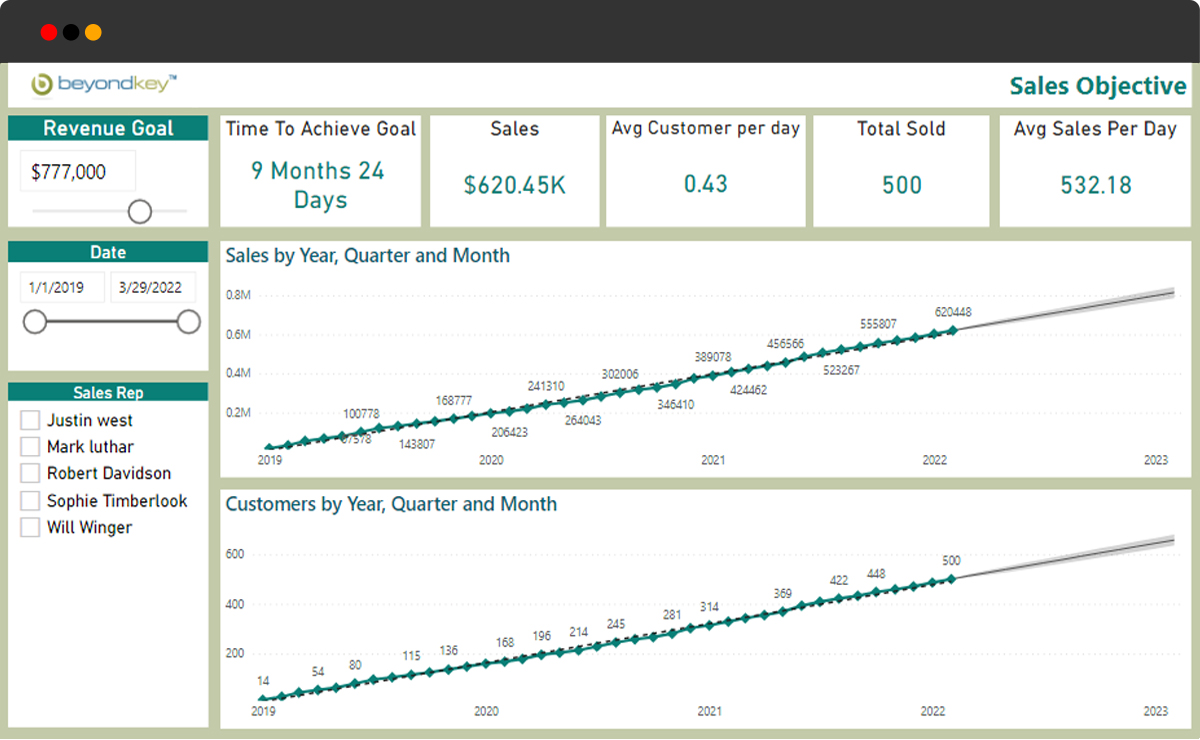Click the yellow traffic light dot
This screenshot has height=740, width=1200.
coord(93,31)
